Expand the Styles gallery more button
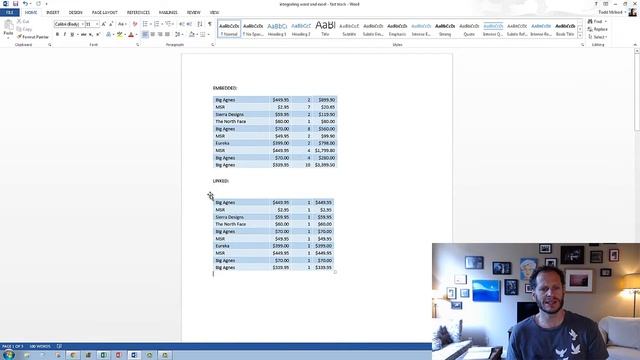This screenshot has width=640, height=360. tap(580, 36)
